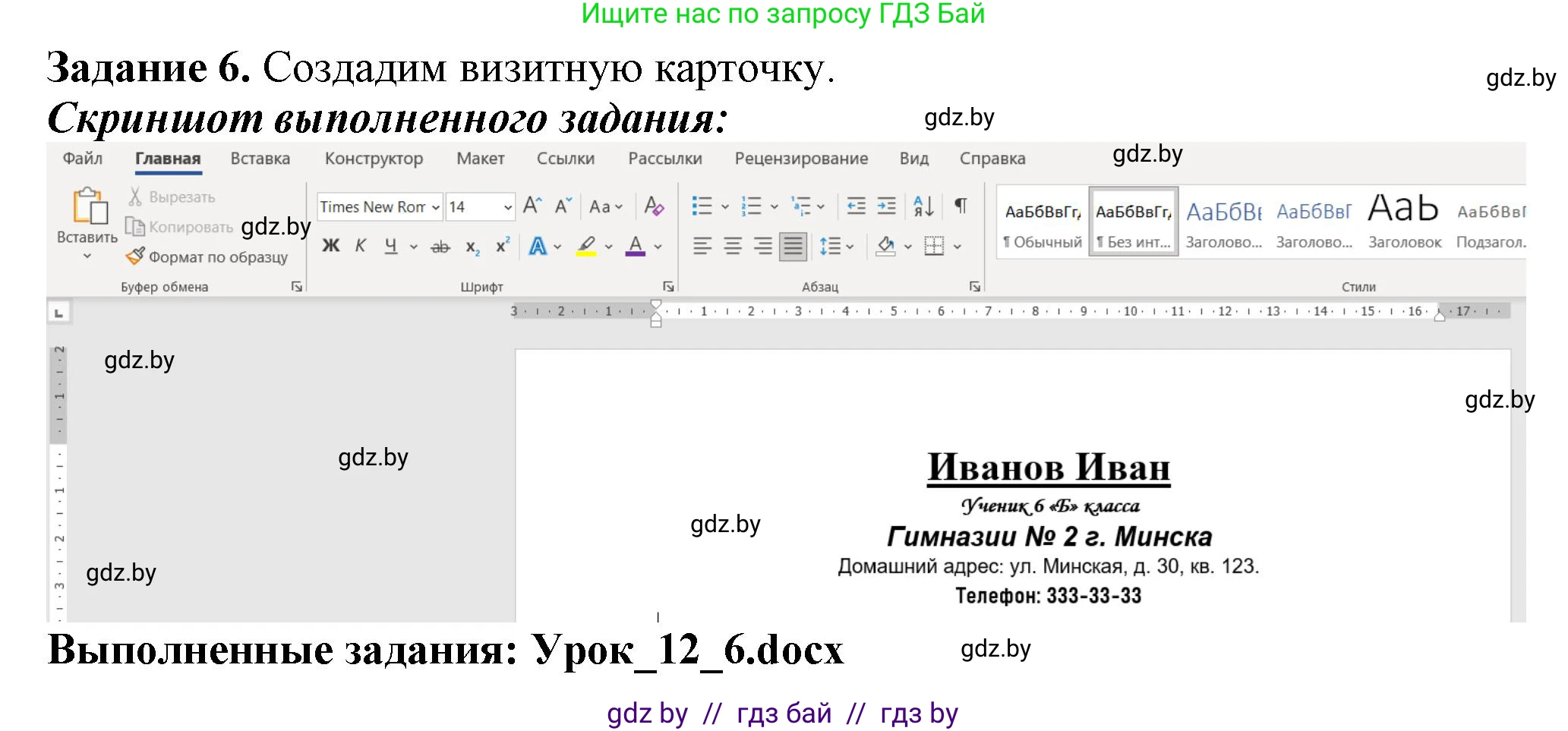
Task: Expand the font color dropdown arrow
Action: pyautogui.click(x=657, y=247)
